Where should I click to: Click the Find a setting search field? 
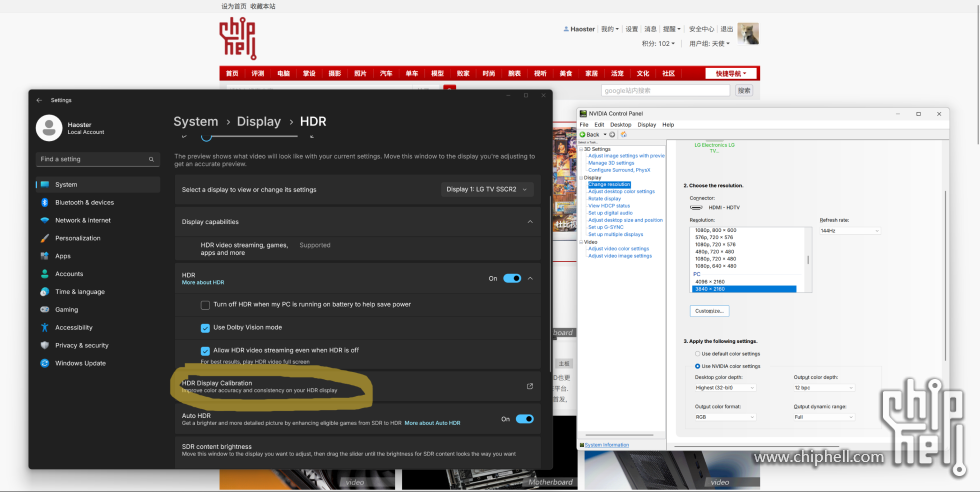98,159
